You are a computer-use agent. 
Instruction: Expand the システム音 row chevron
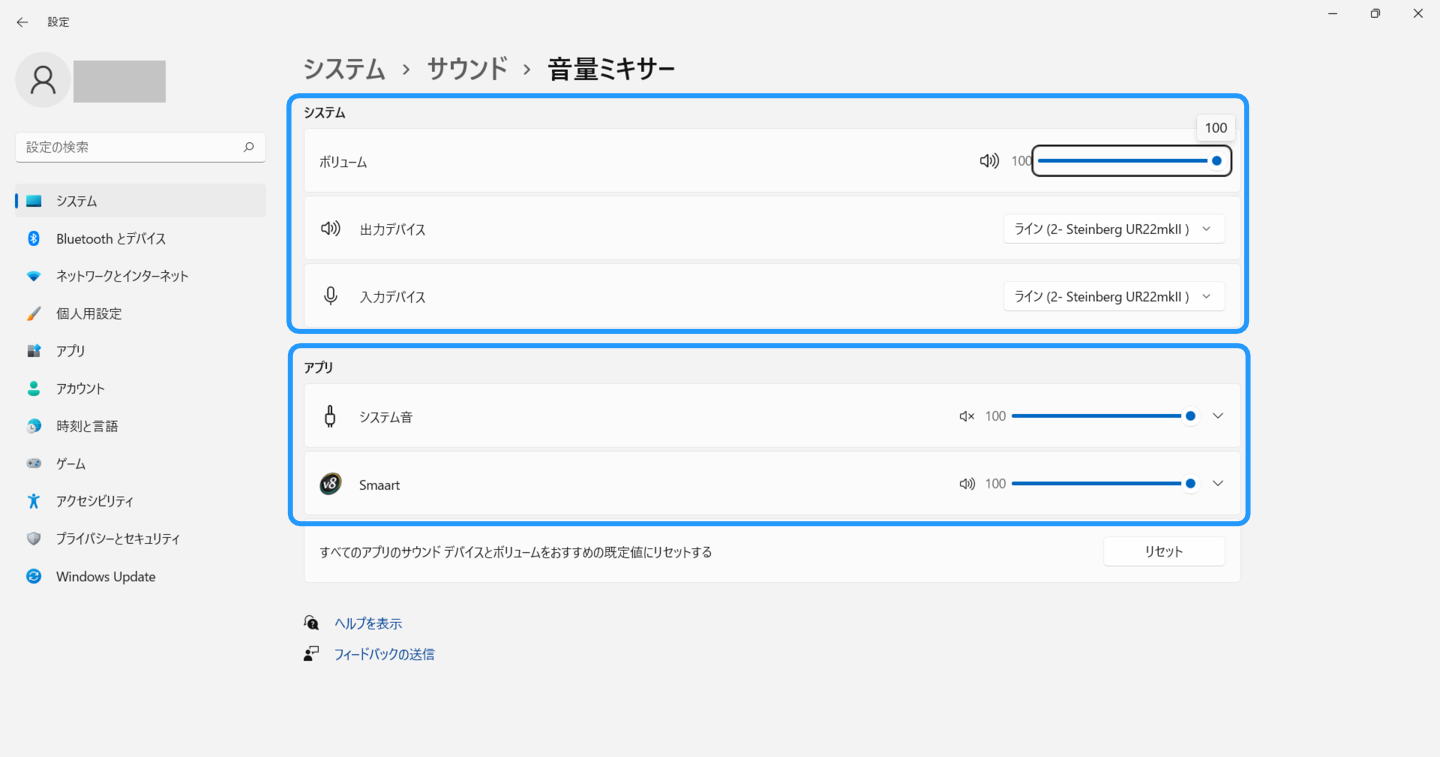point(1217,416)
